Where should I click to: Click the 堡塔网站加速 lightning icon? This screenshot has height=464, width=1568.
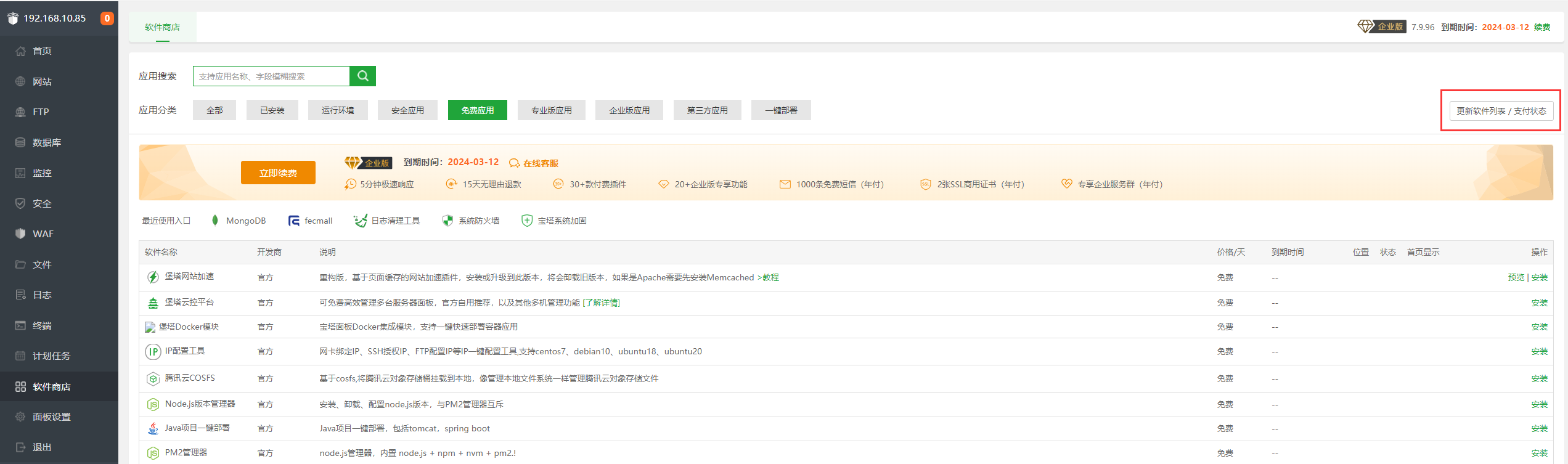point(153,277)
